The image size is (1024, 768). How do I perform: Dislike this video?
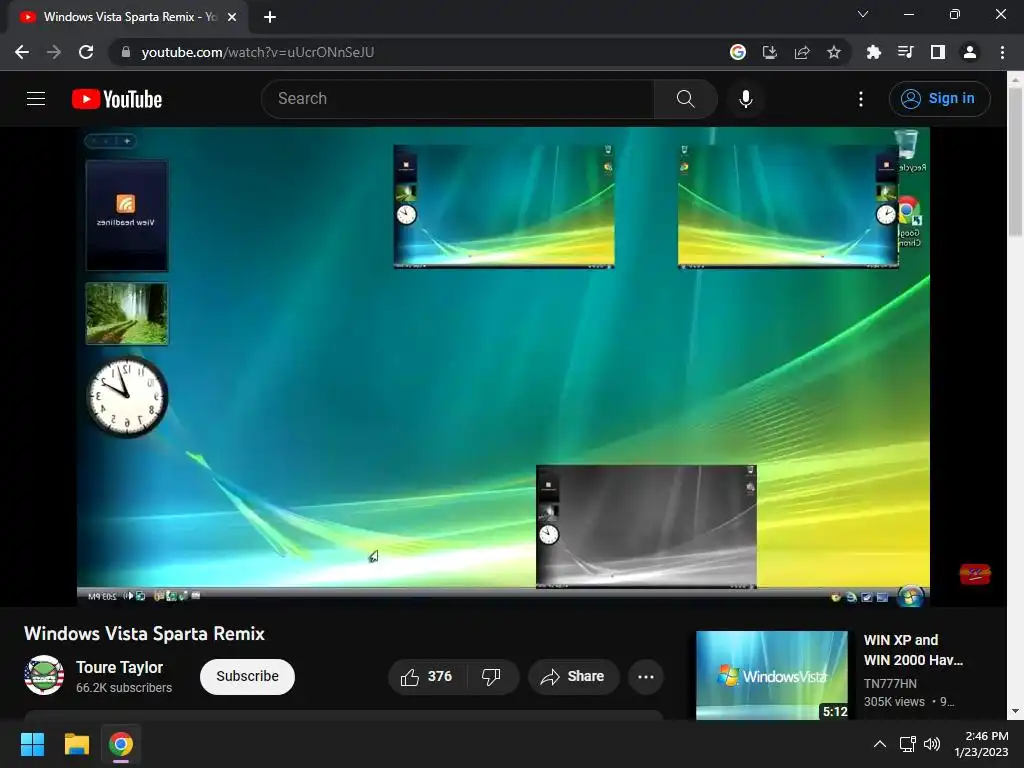click(492, 677)
